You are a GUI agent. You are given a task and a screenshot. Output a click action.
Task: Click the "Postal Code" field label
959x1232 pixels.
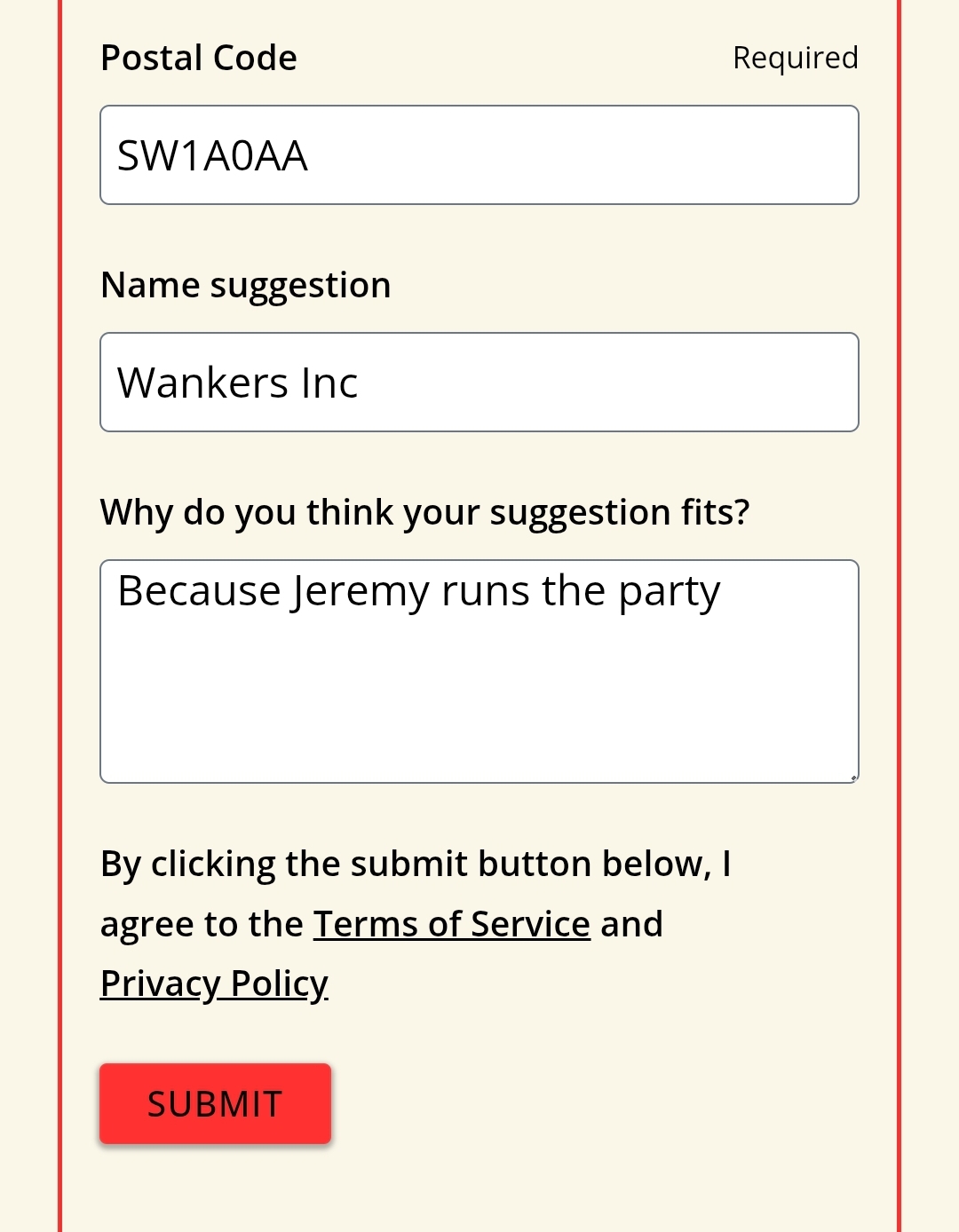199,59
